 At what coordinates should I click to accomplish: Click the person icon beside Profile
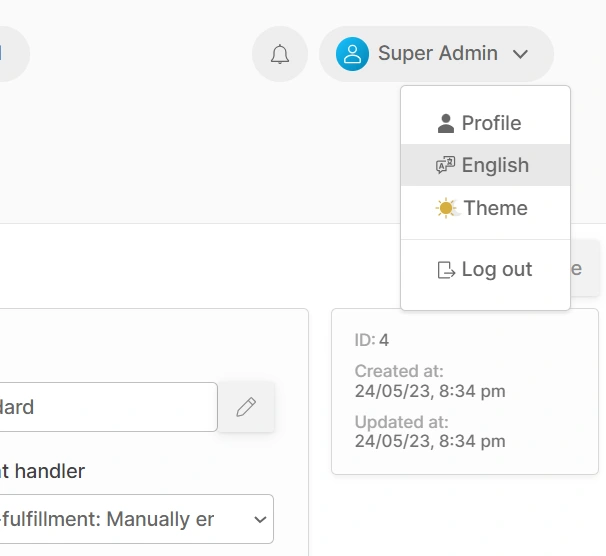coord(446,124)
